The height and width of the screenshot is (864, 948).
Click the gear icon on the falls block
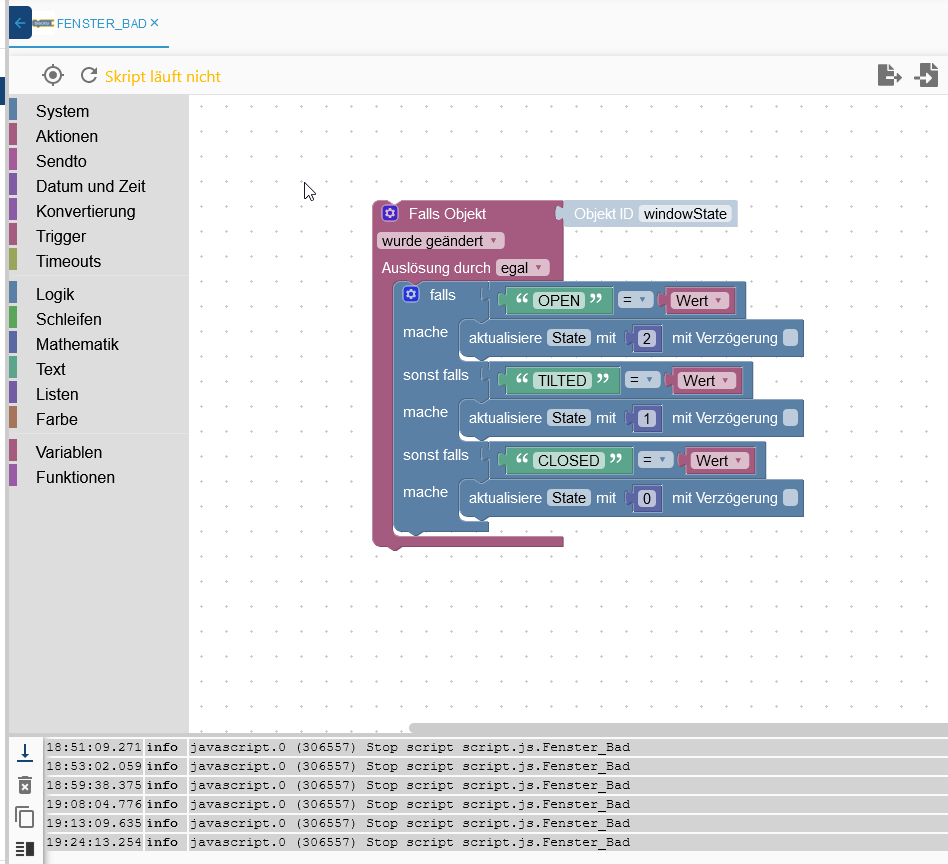410,294
